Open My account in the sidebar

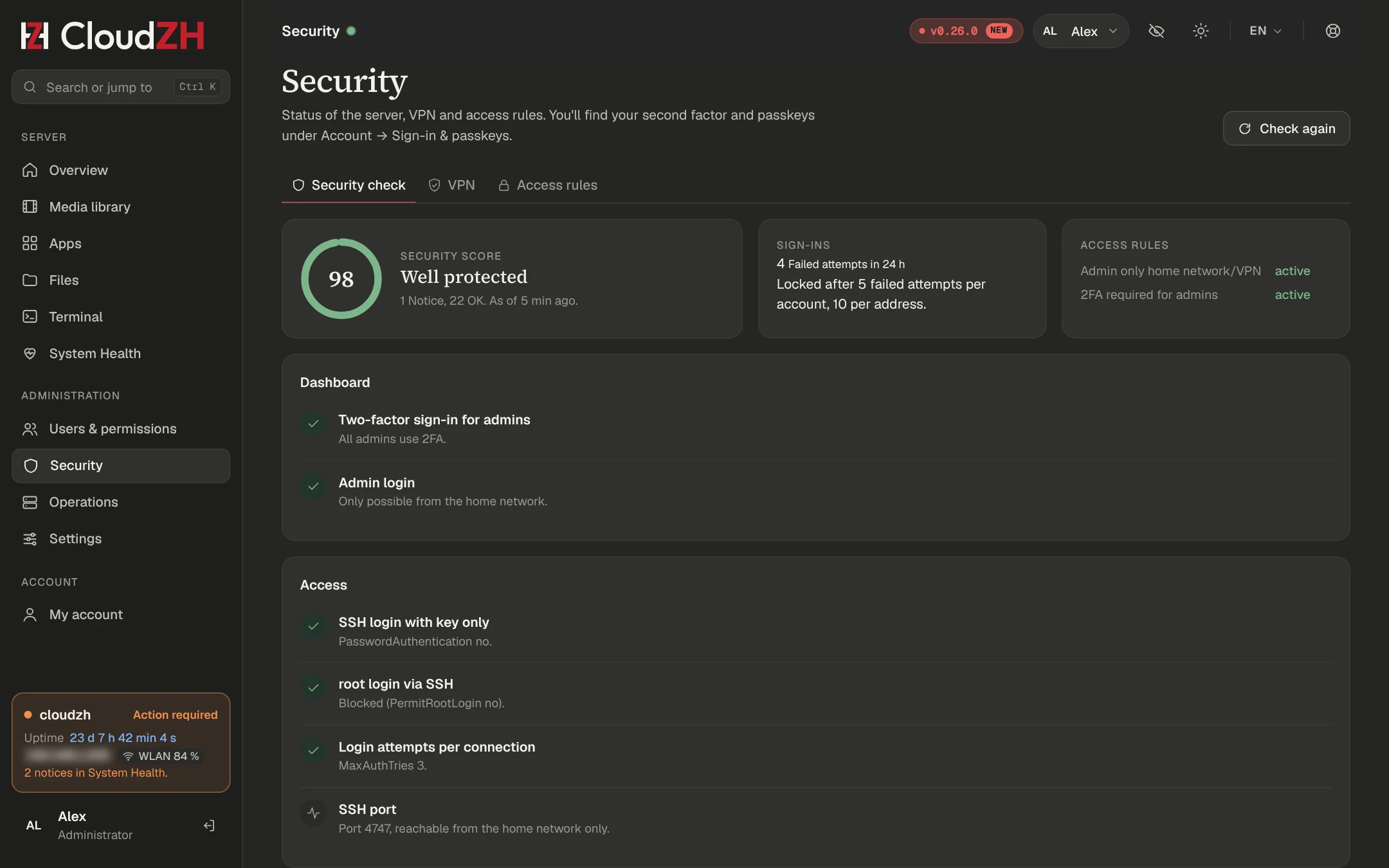coord(121,615)
